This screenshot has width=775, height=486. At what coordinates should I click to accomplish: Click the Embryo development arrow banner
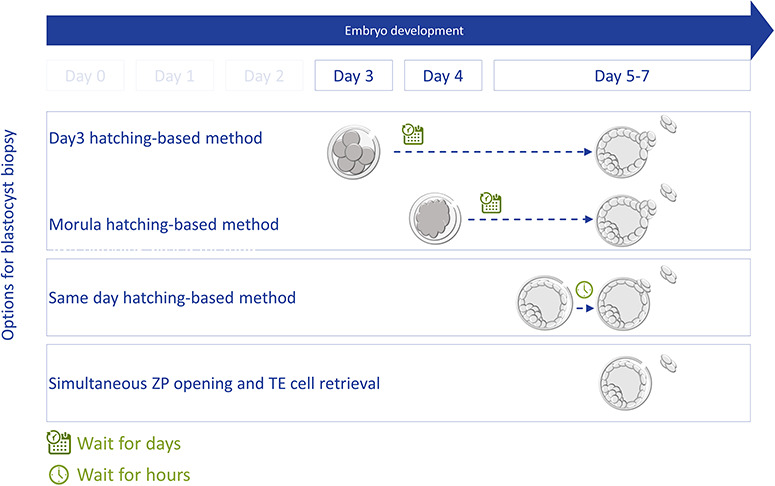point(400,30)
